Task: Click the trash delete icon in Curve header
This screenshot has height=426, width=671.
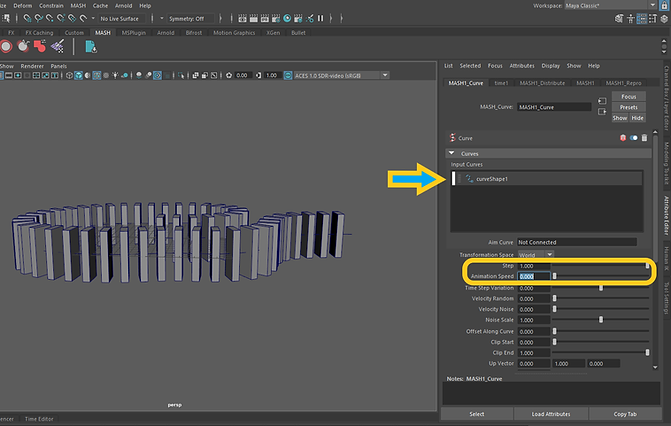Action: (644, 138)
